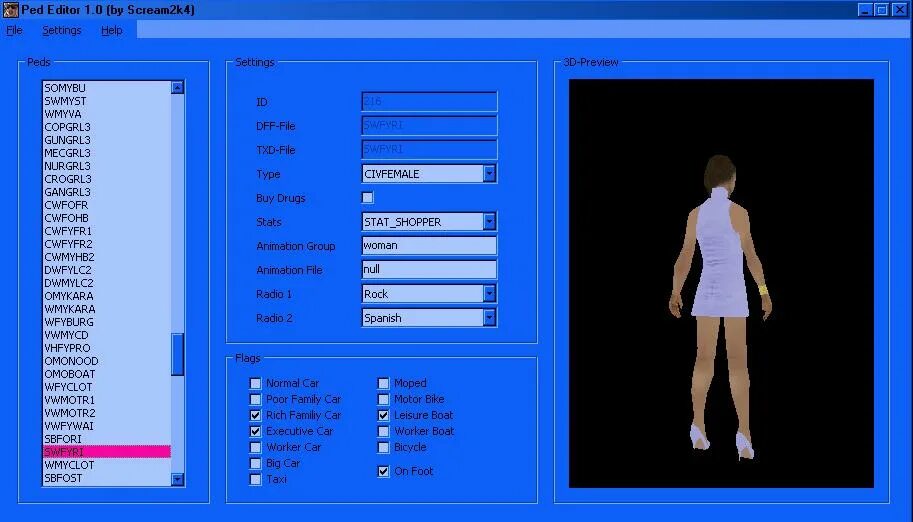
Task: Select WMYCLOT in the Peds list
Action: pos(107,465)
